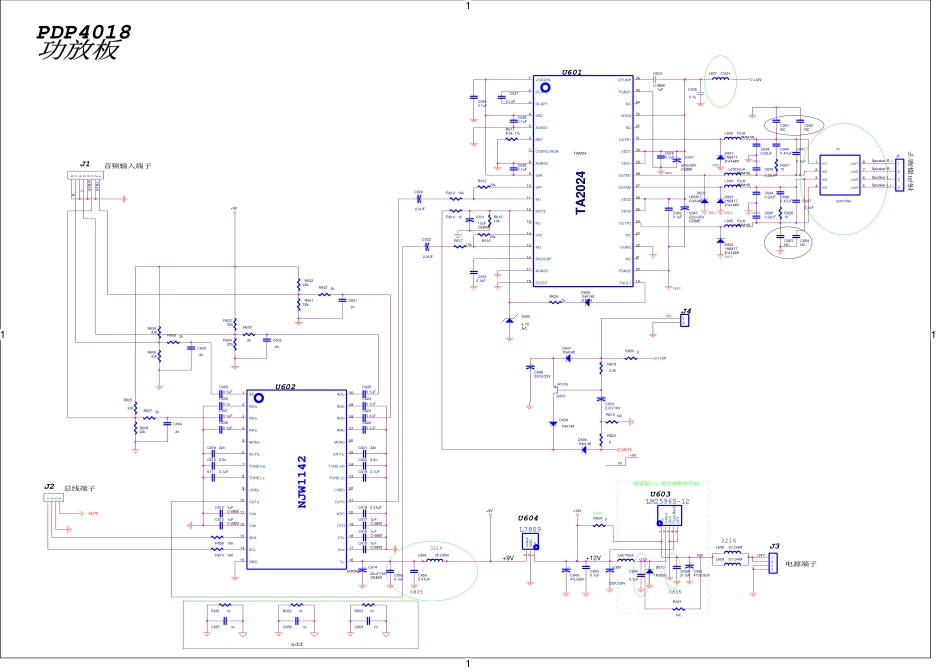Select the 3216 inductor label near J3
This screenshot has height=672, width=950.
728,540
